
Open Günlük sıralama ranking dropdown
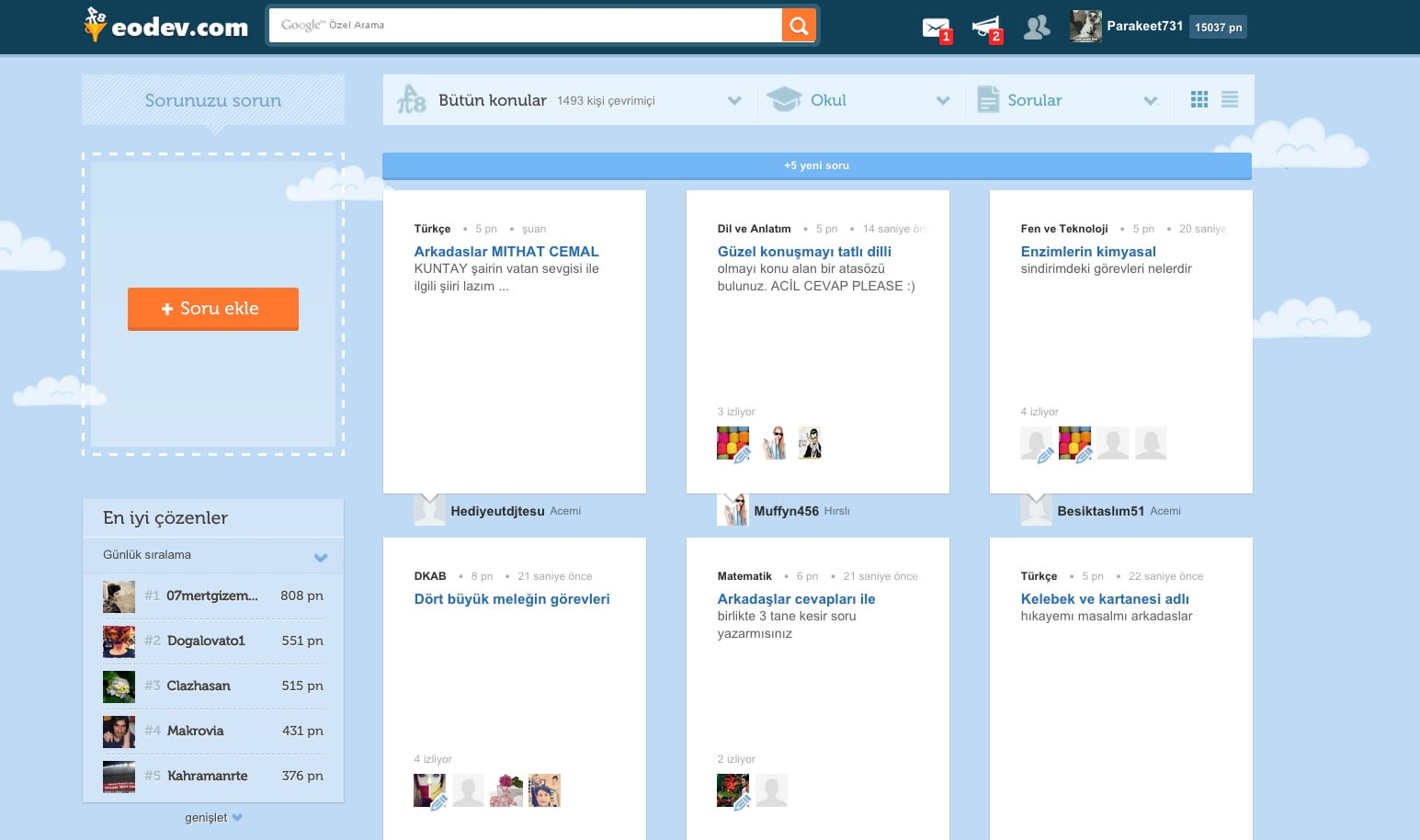point(320,556)
